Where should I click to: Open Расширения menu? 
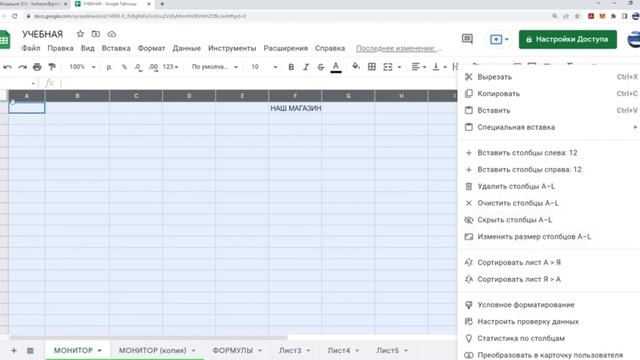tap(285, 48)
